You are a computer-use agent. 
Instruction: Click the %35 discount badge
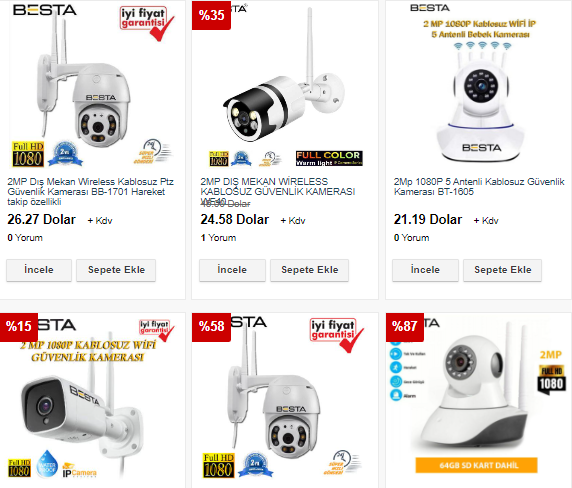pyautogui.click(x=211, y=15)
